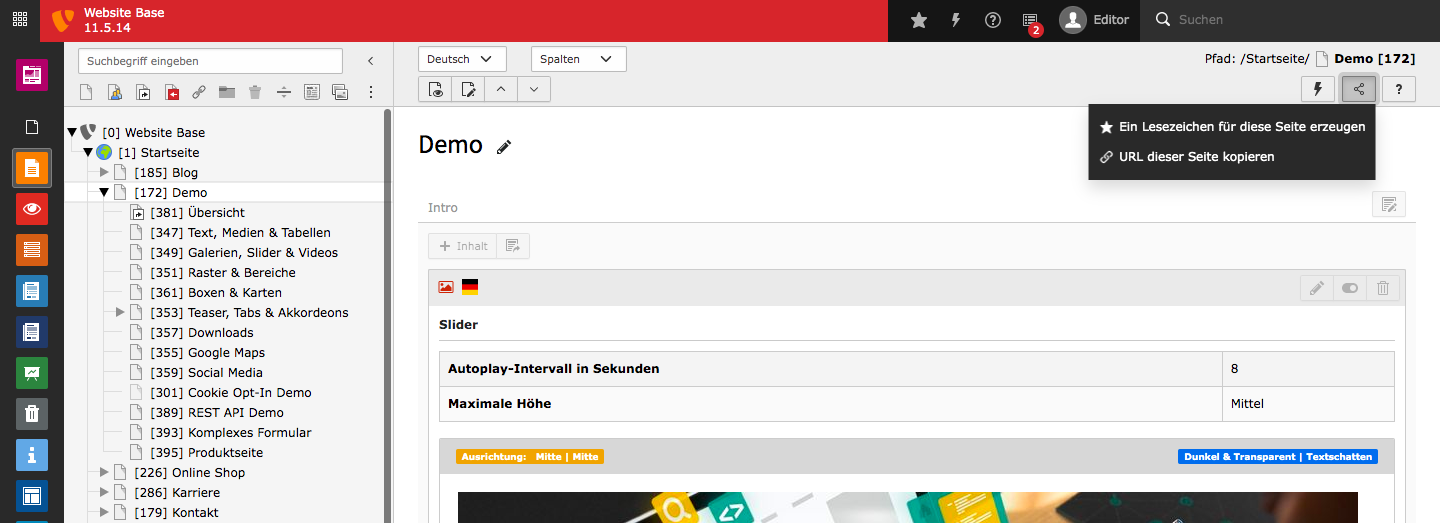Select [357] Downloads page in the tree
This screenshot has width=1440, height=523.
(x=202, y=332)
